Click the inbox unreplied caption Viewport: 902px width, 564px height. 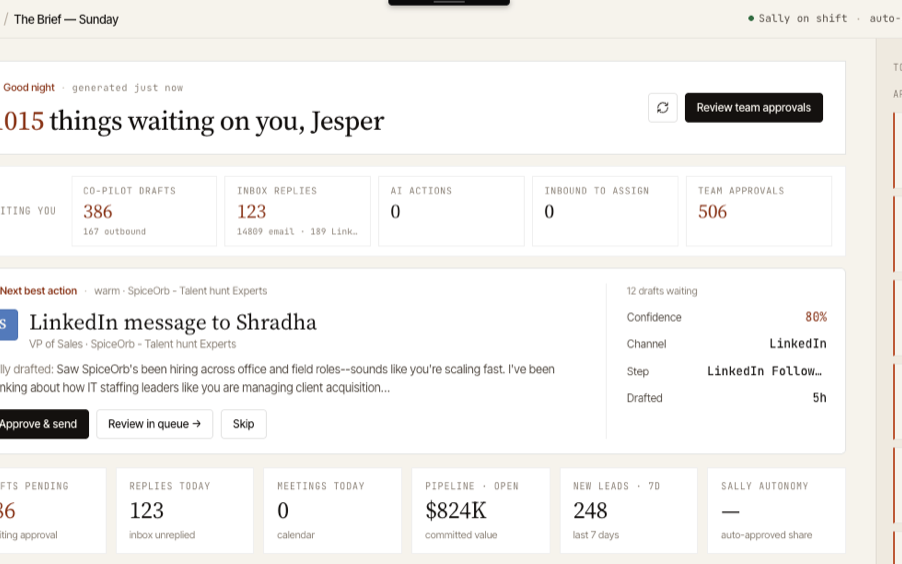(162, 535)
